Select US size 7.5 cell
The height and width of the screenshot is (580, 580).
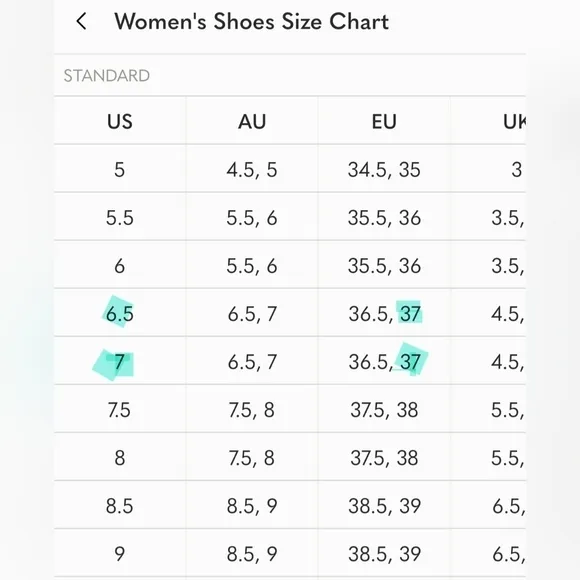pyautogui.click(x=119, y=410)
